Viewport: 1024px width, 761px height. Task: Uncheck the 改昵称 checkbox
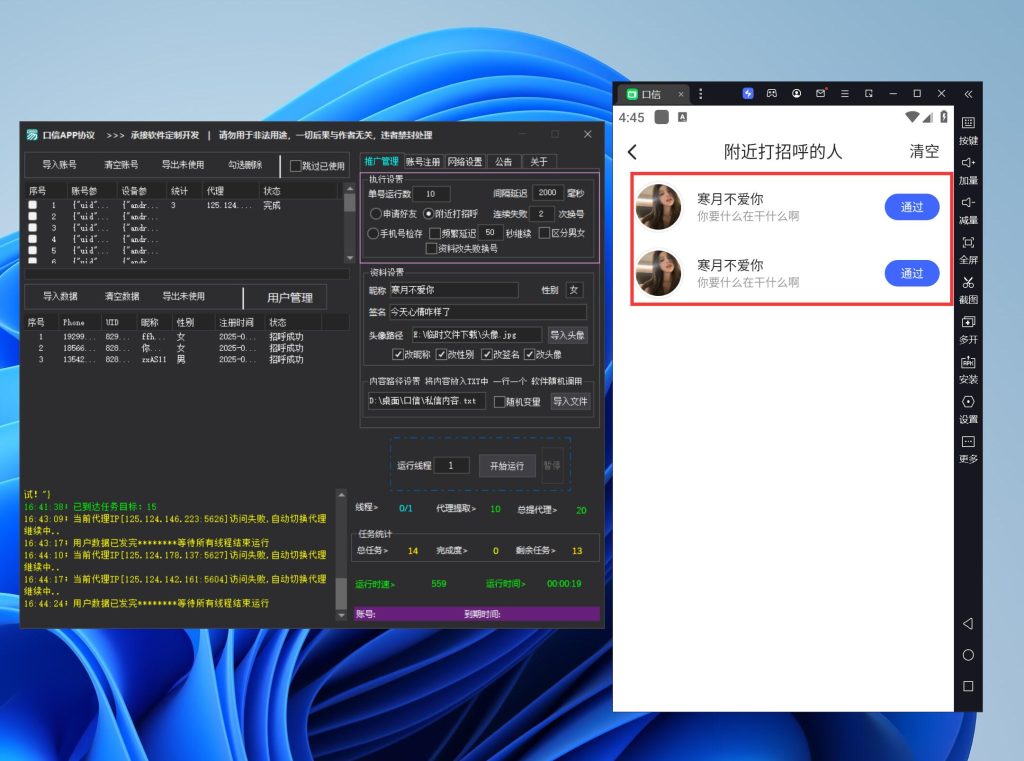pos(398,354)
